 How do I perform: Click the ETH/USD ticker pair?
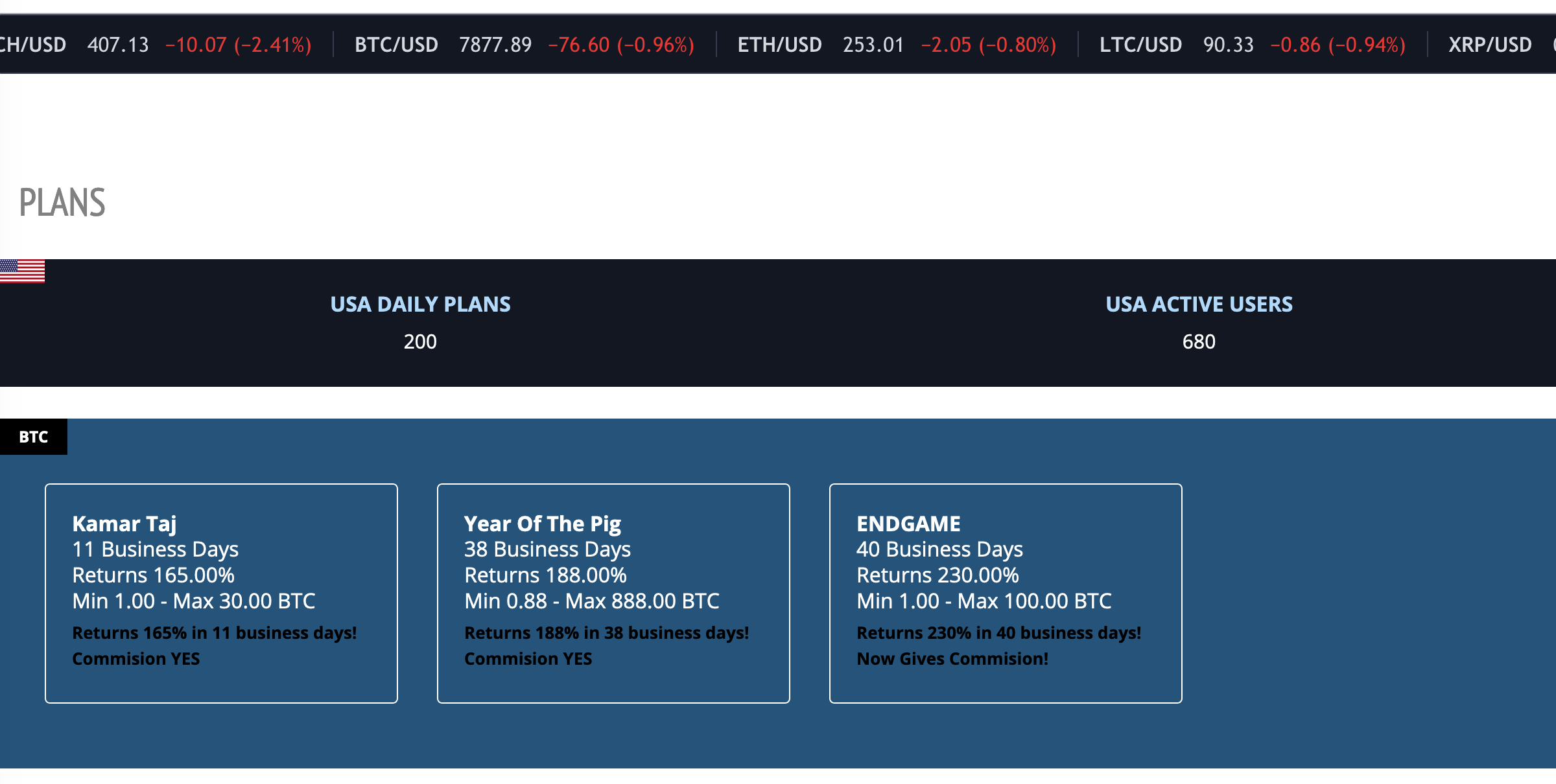(779, 45)
